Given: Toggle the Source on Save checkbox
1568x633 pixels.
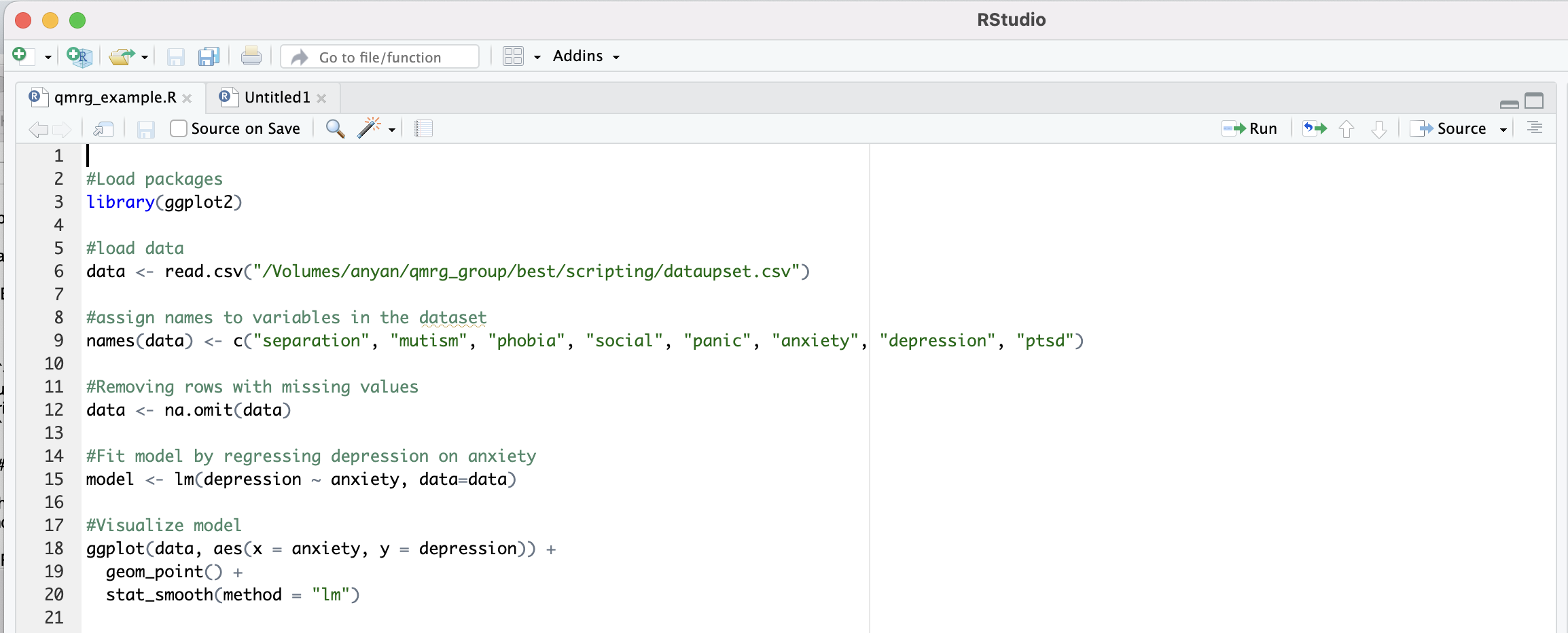Looking at the screenshot, I should pos(179,128).
